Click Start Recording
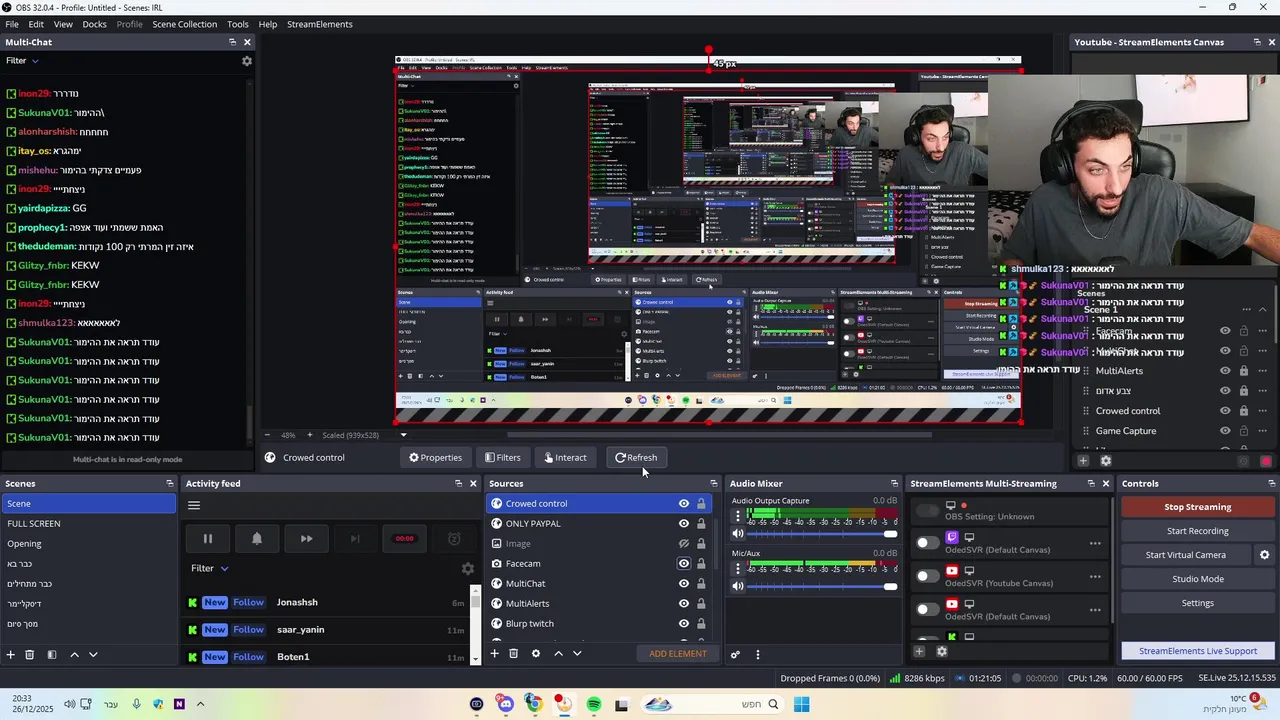The image size is (1280, 720). (x=1197, y=531)
